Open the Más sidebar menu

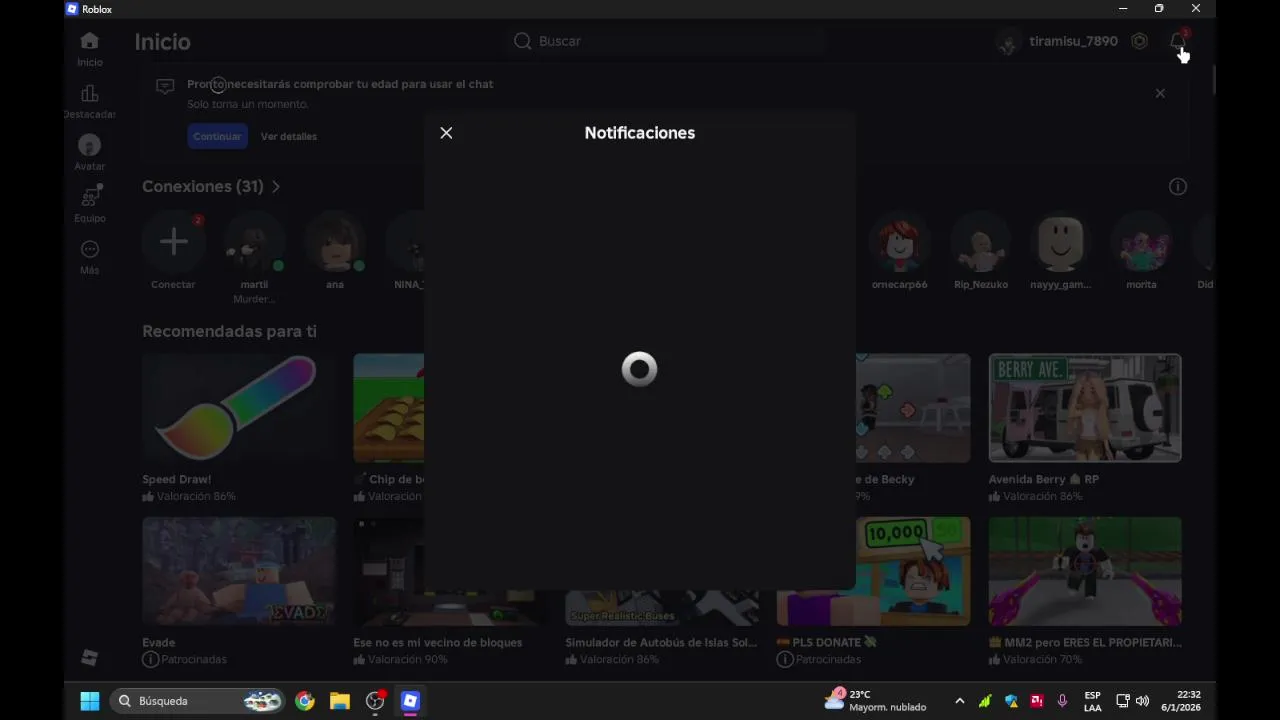(x=90, y=256)
